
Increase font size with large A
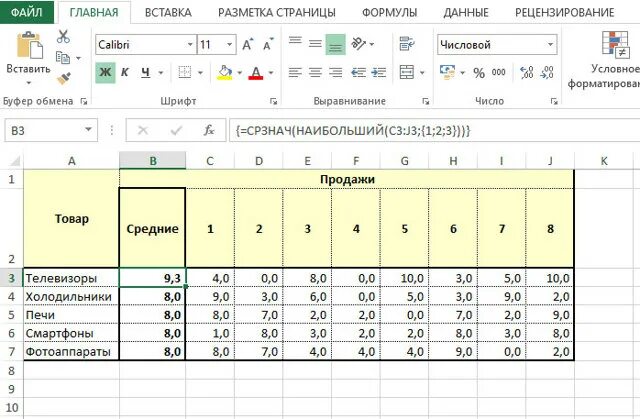click(248, 44)
